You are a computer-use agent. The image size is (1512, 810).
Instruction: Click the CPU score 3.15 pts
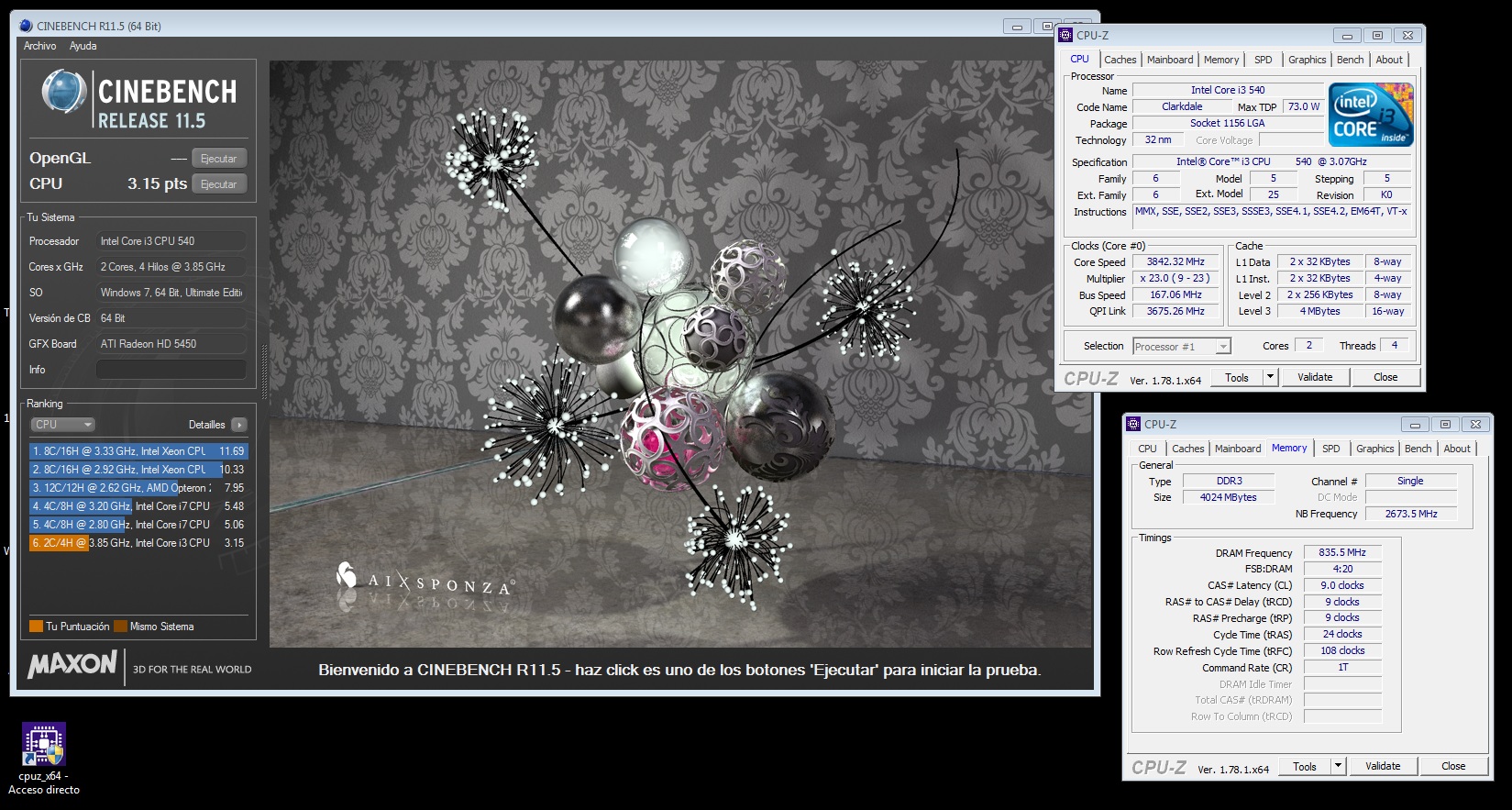pyautogui.click(x=157, y=184)
